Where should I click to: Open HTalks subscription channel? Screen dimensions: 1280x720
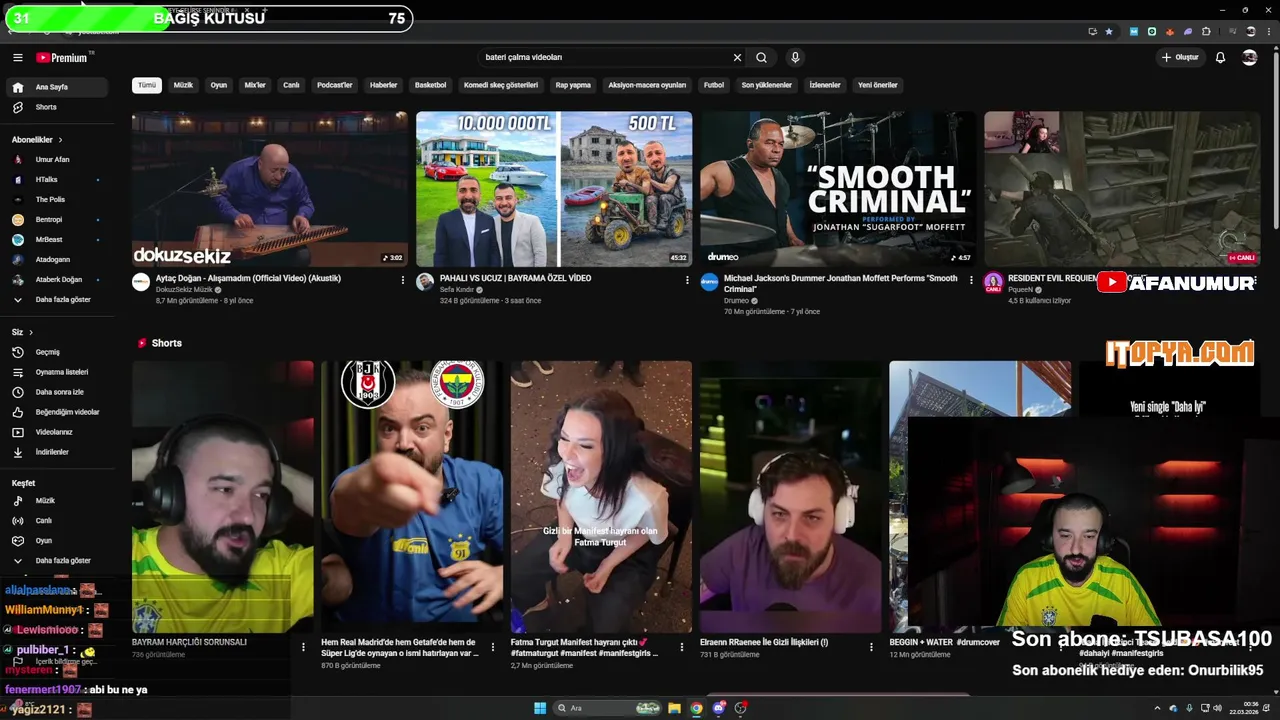click(57, 179)
